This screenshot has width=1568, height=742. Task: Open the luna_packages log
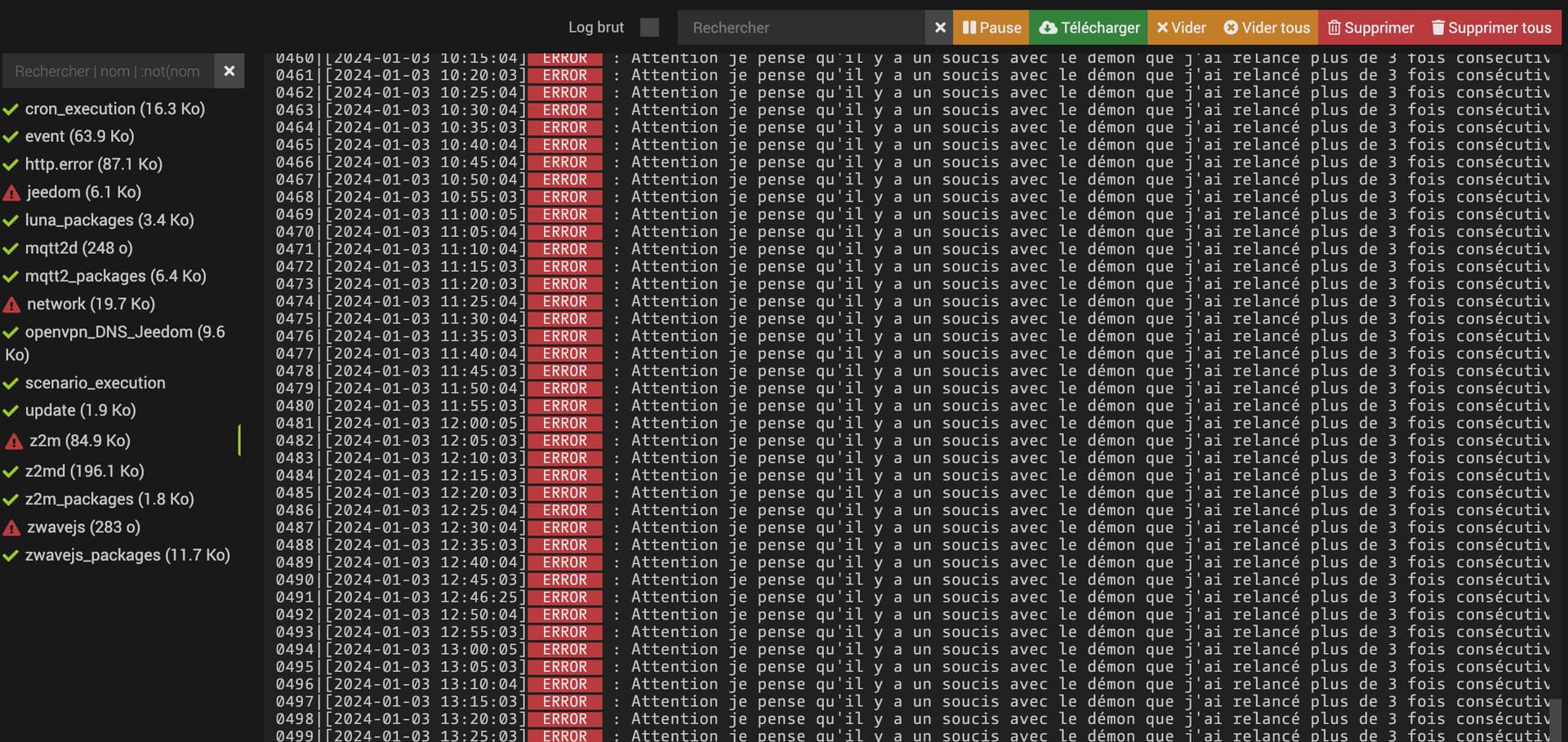[109, 220]
